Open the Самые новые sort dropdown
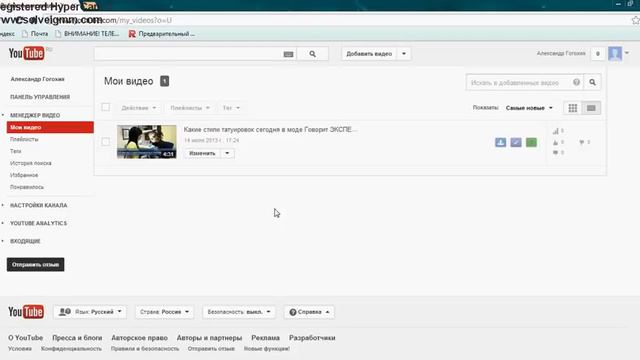The height and width of the screenshot is (360, 640). (529, 108)
